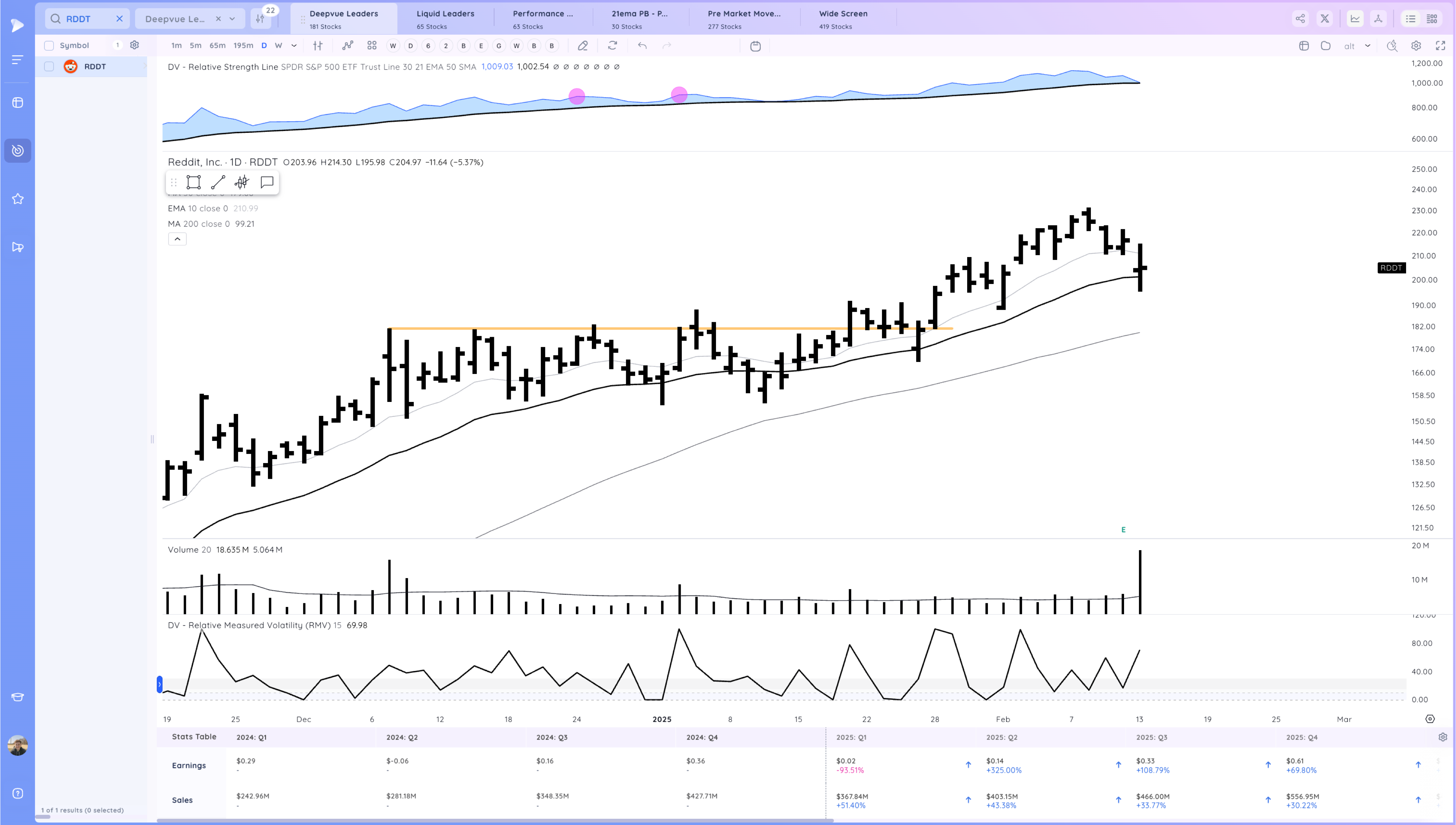Check the RDDT row checkbox
This screenshot has height=825, width=1456.
tap(49, 67)
